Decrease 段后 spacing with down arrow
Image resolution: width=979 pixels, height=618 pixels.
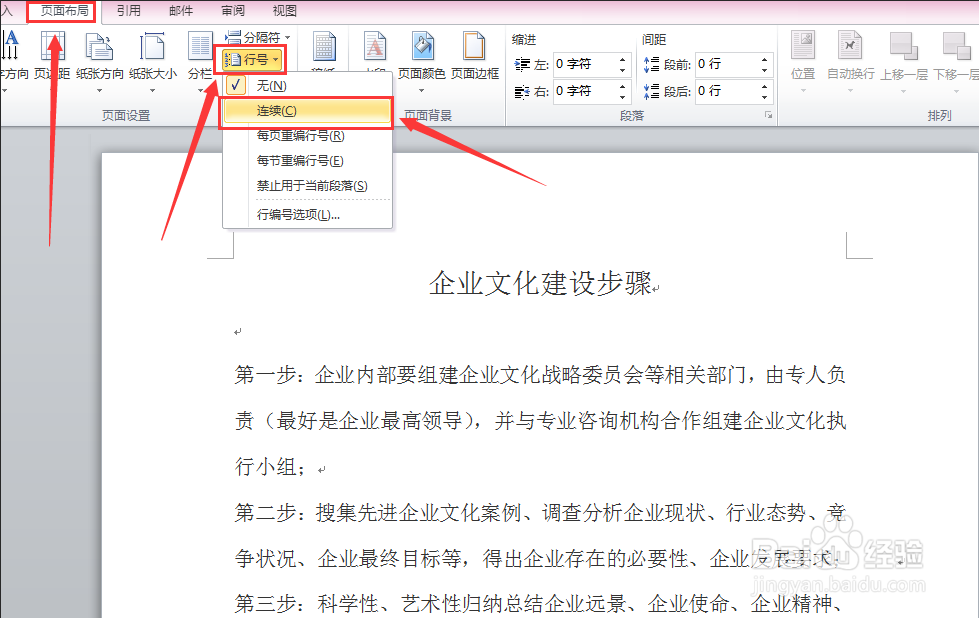[765, 97]
